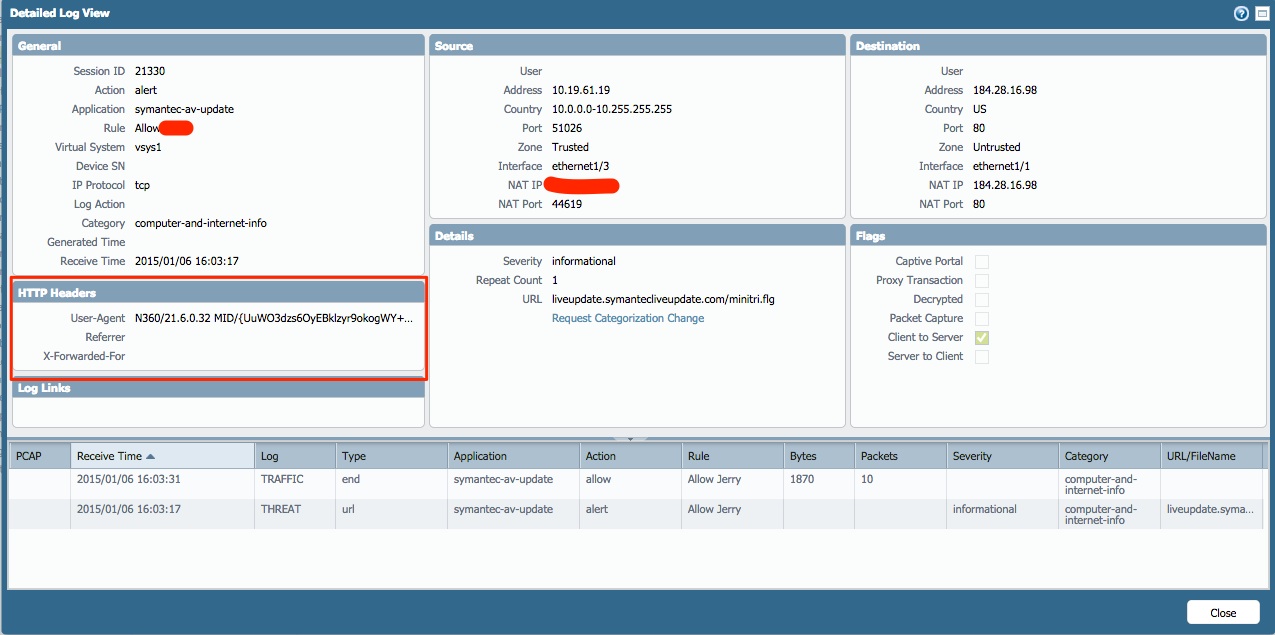
Task: Toggle the Proxy Transaction checkbox
Action: pos(982,281)
